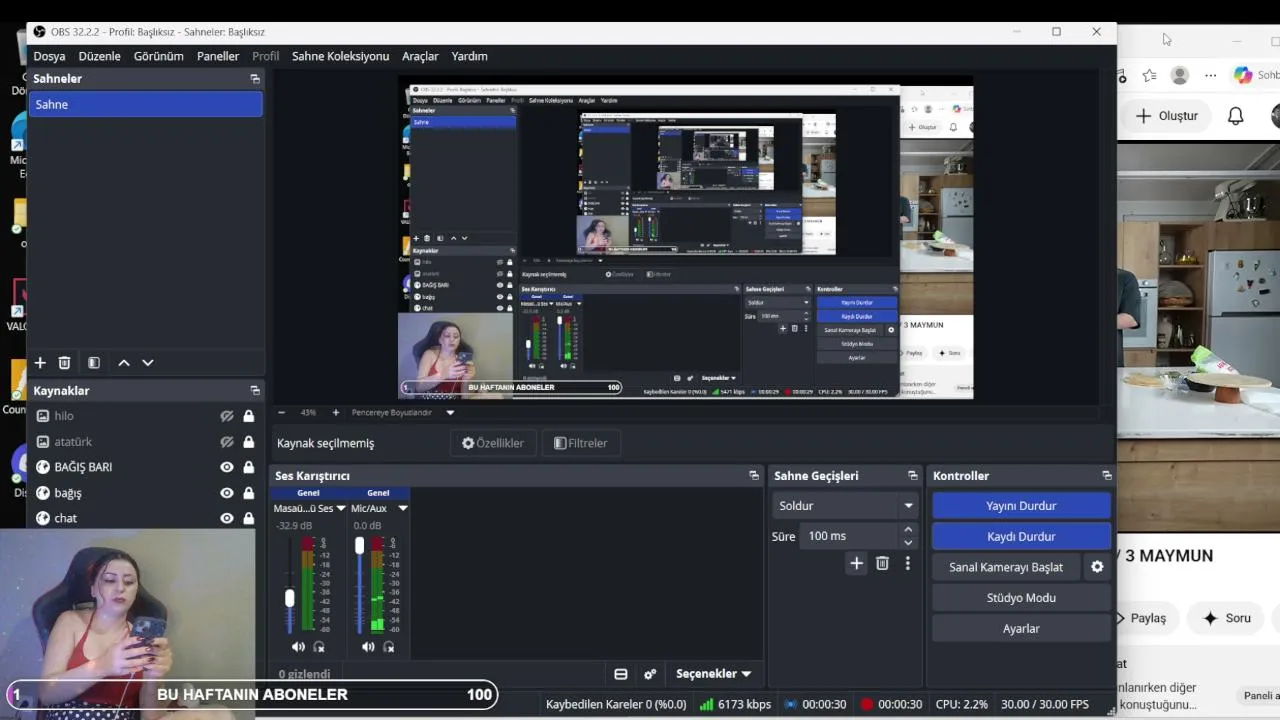Delete the scene with the Sahneler trash icon

tap(64, 363)
